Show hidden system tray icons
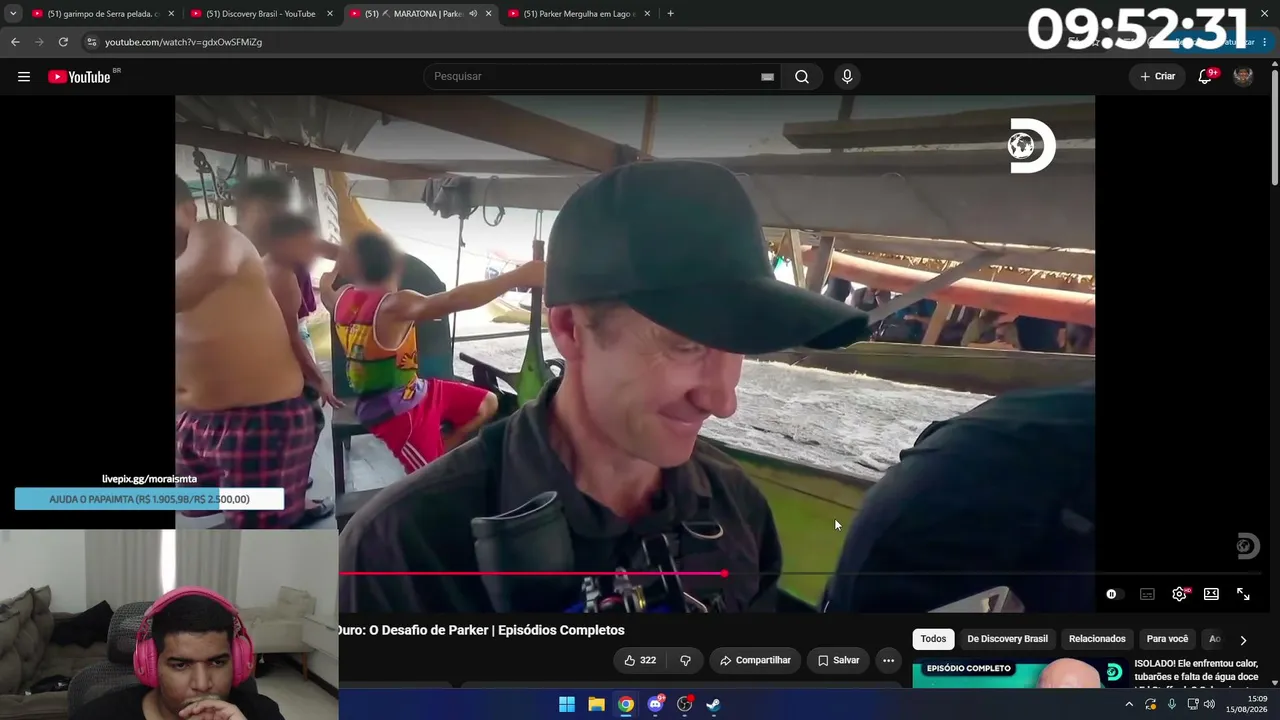1280x720 pixels. 1129,704
